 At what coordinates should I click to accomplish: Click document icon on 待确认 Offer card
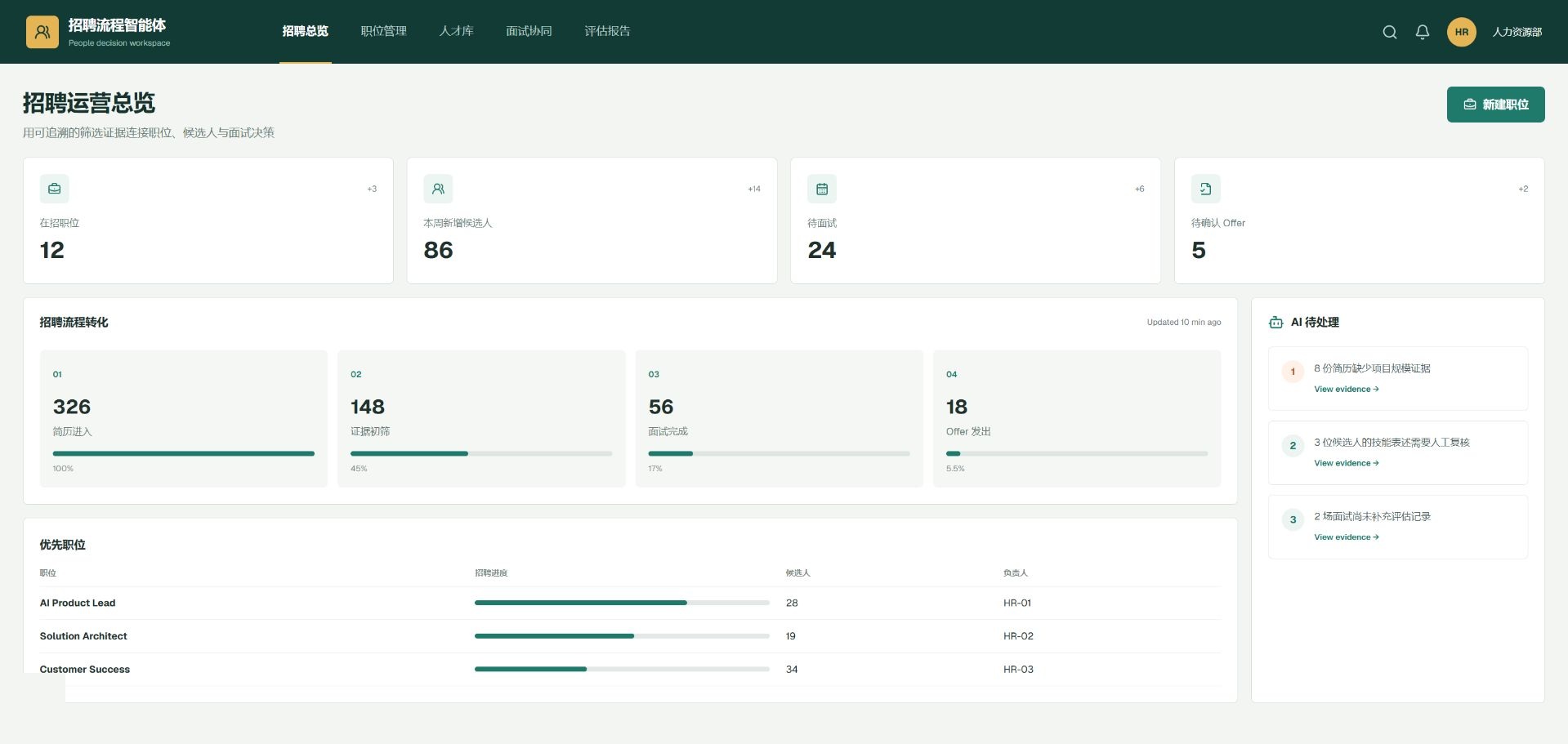coord(1206,189)
